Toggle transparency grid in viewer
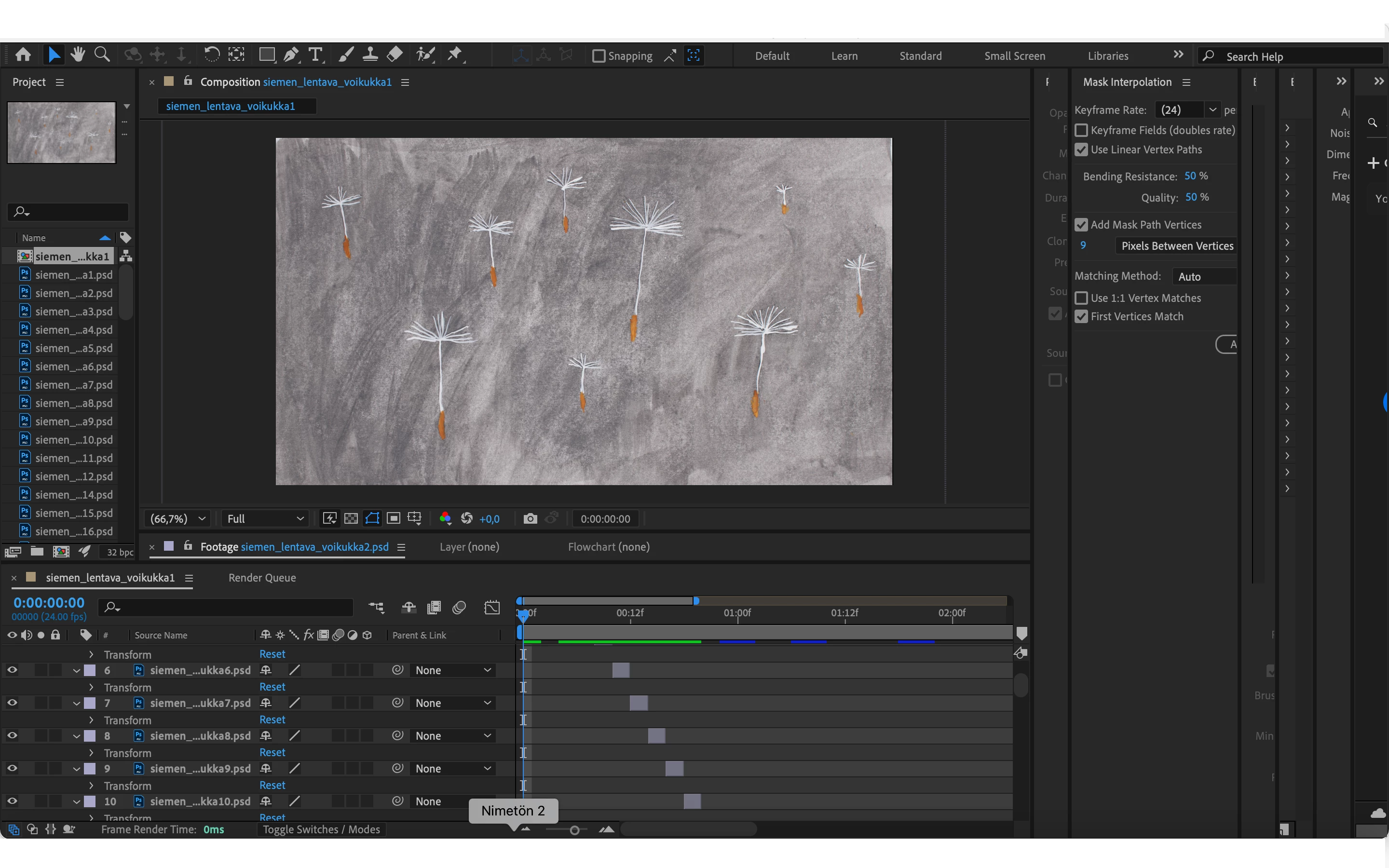 click(351, 519)
